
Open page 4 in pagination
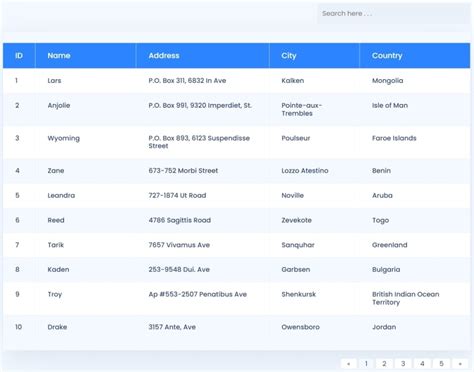coord(422,364)
